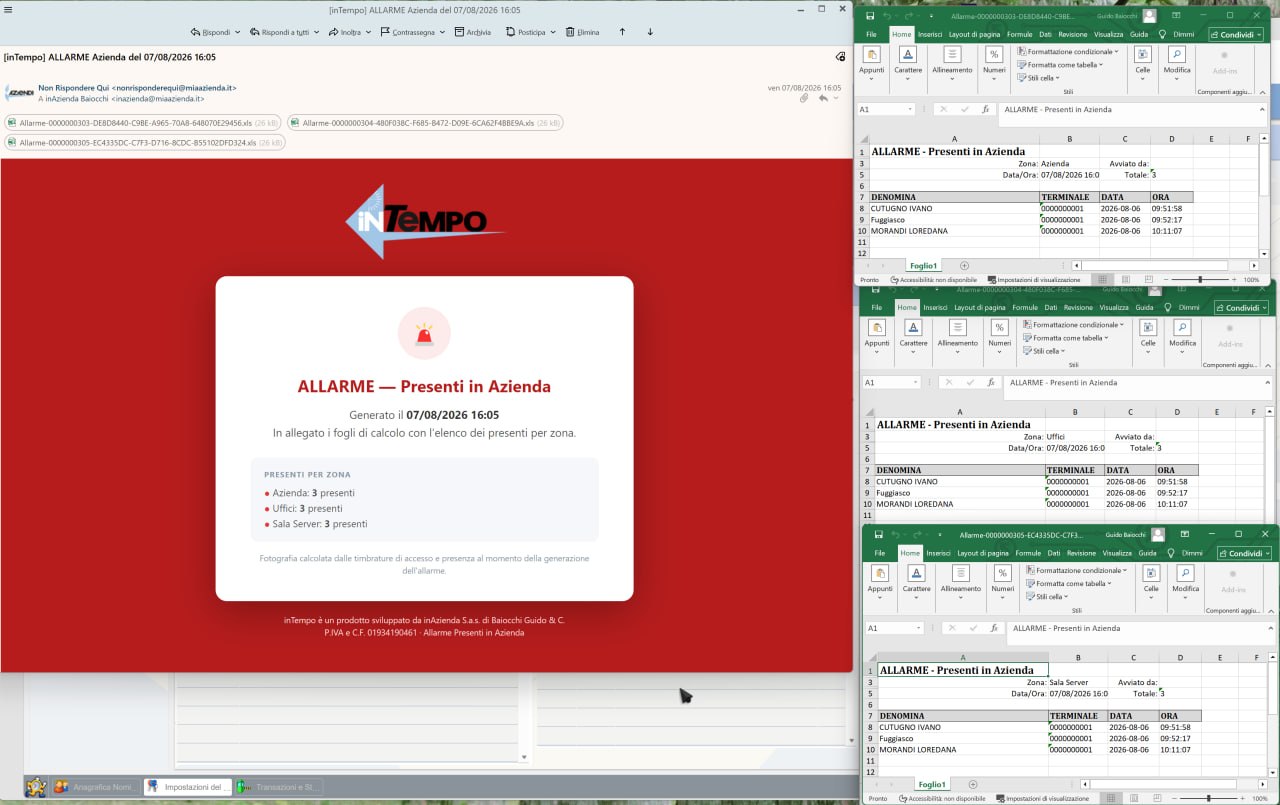Open Anagrafica Nomi... in the taskbar
Viewport: 1280px width, 805px height.
tap(96, 787)
